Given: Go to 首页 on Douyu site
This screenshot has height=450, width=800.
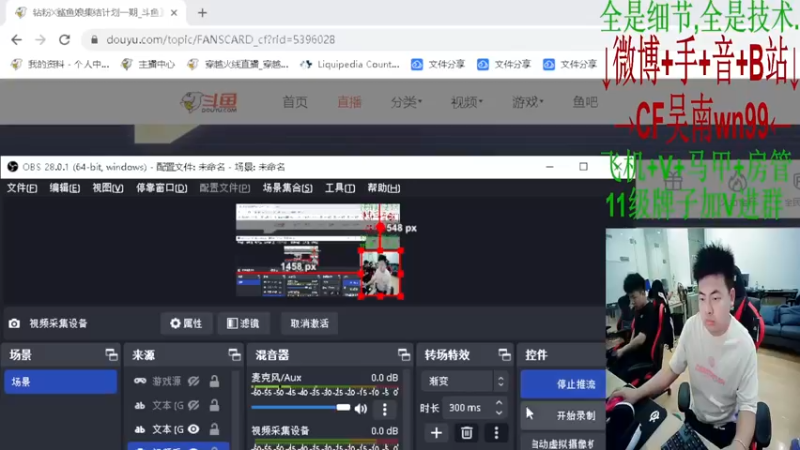Looking at the screenshot, I should pyautogui.click(x=295, y=102).
